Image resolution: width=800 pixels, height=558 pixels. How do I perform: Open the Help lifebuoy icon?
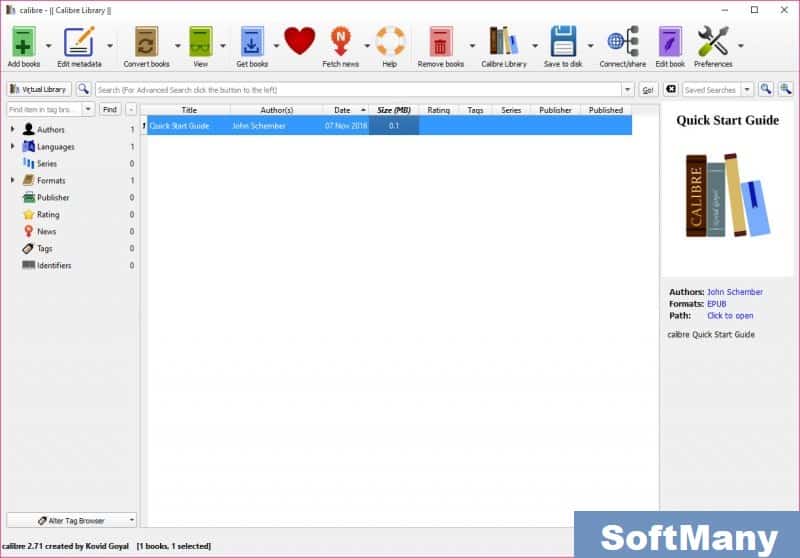(x=390, y=42)
